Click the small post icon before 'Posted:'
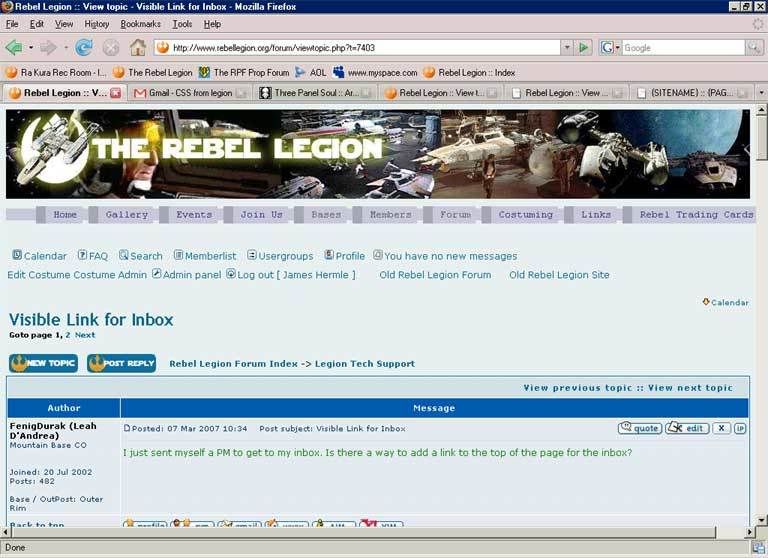768x558 pixels. tap(127, 428)
